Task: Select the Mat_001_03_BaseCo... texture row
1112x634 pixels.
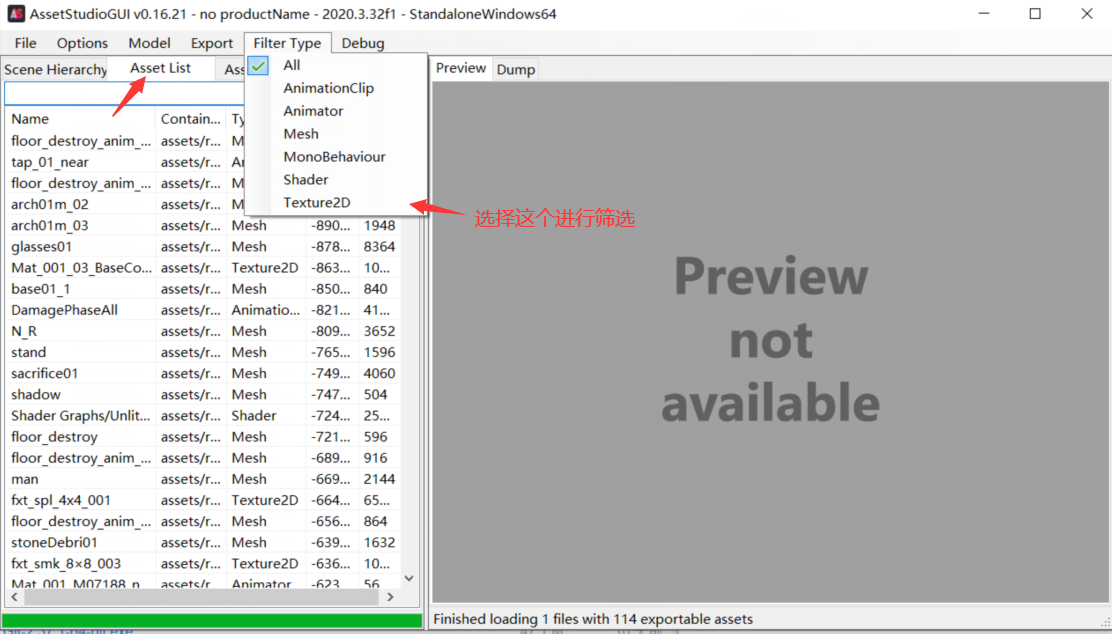Action: (x=202, y=268)
